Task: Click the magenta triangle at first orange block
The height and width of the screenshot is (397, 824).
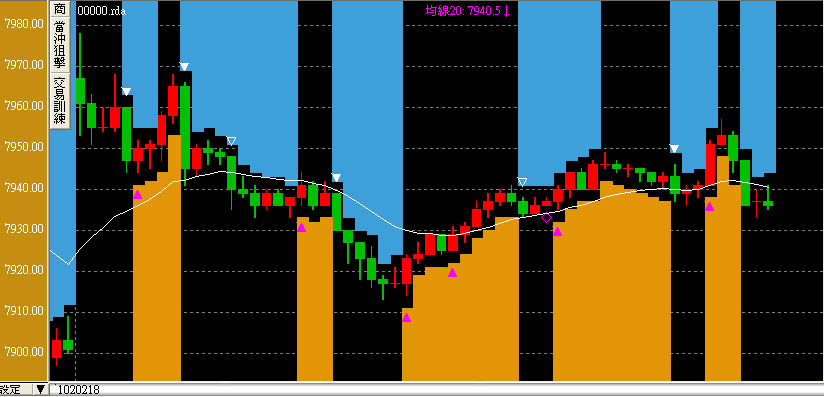Action: (x=137, y=195)
